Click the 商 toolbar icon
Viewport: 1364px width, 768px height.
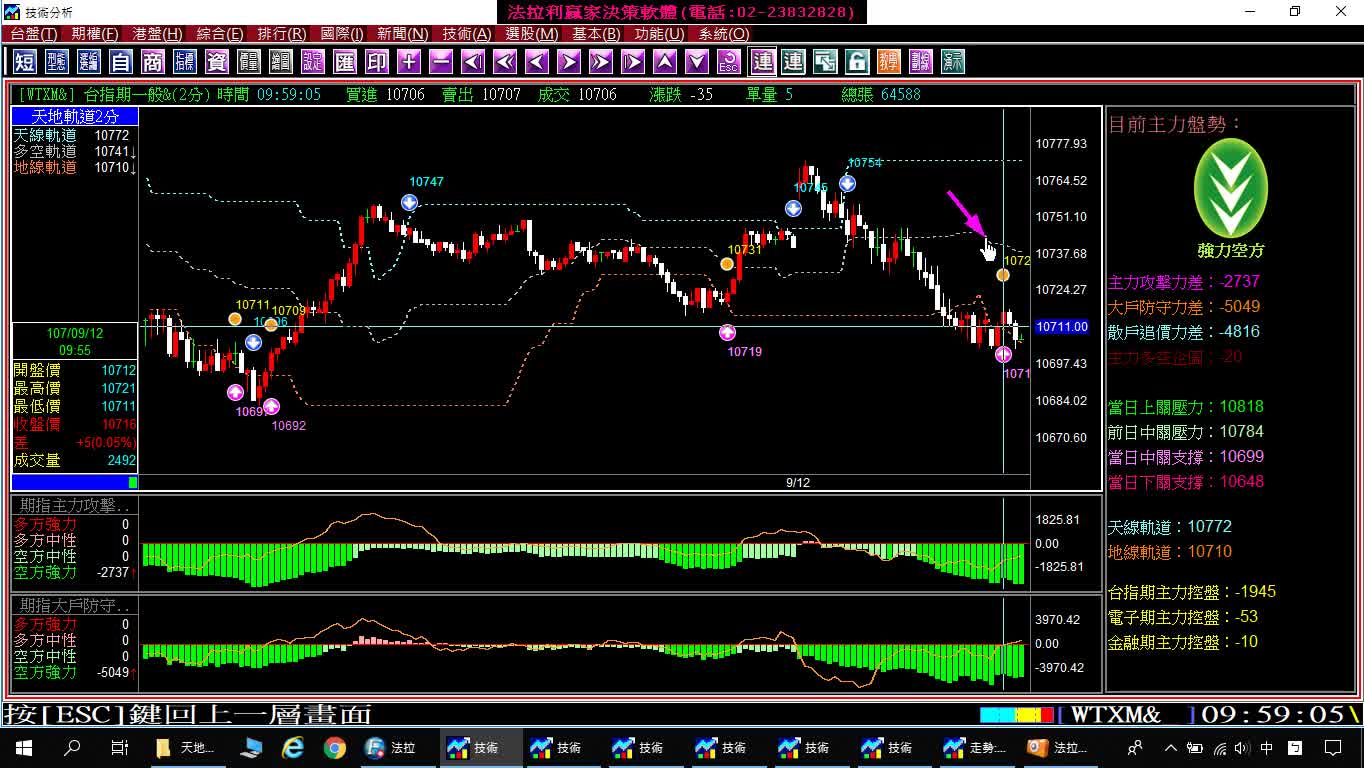153,62
